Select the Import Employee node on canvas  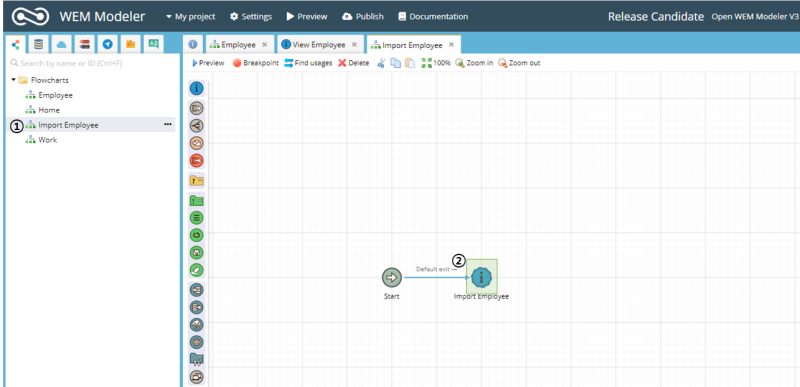pyautogui.click(x=481, y=277)
